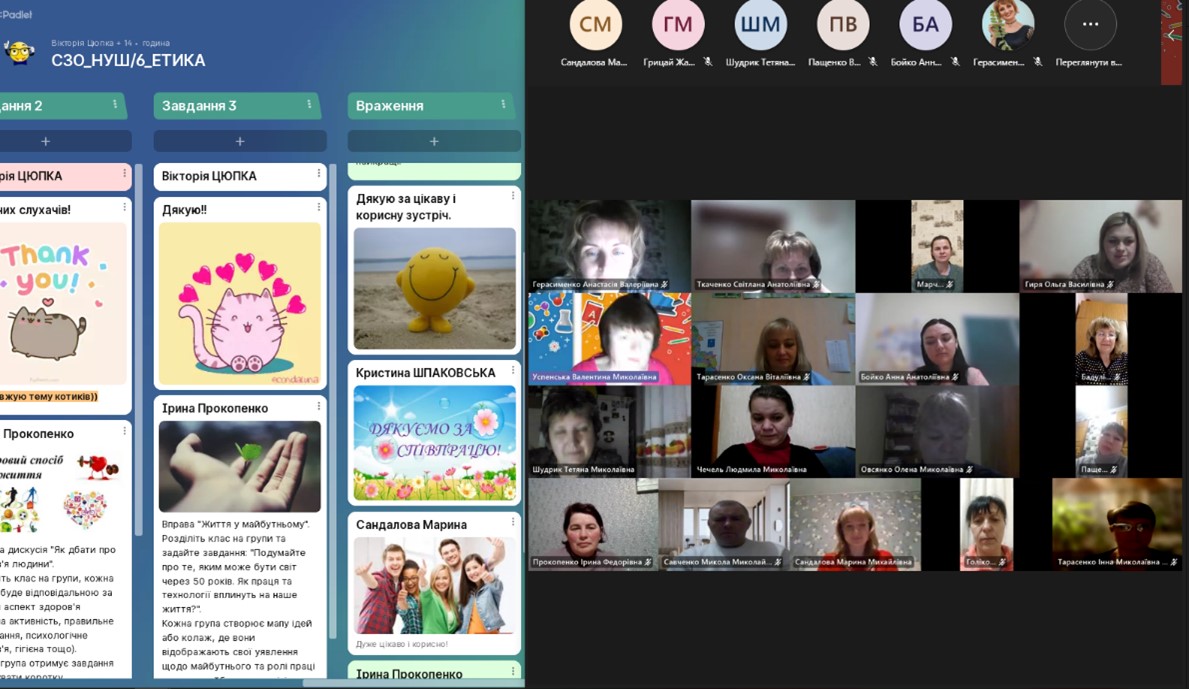Add a post under the Завдання 3 column
The height and width of the screenshot is (689, 1189).
tap(240, 141)
